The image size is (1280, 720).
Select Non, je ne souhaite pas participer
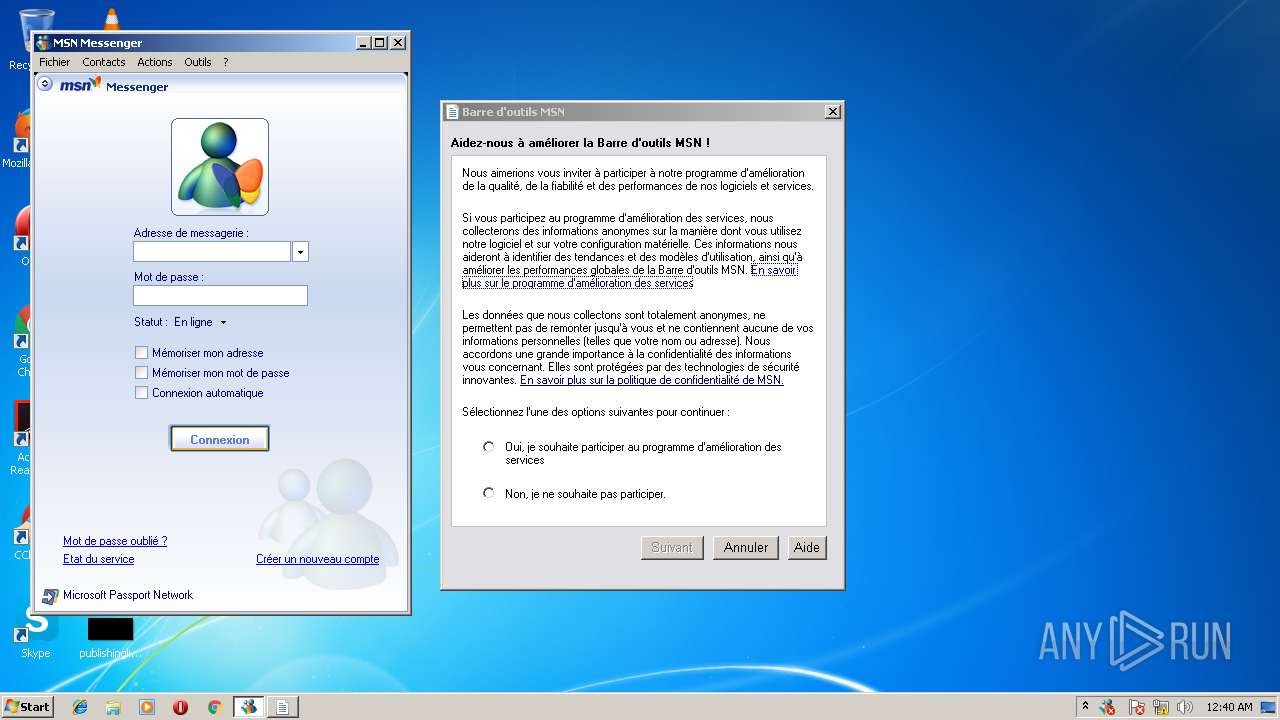[x=488, y=493]
